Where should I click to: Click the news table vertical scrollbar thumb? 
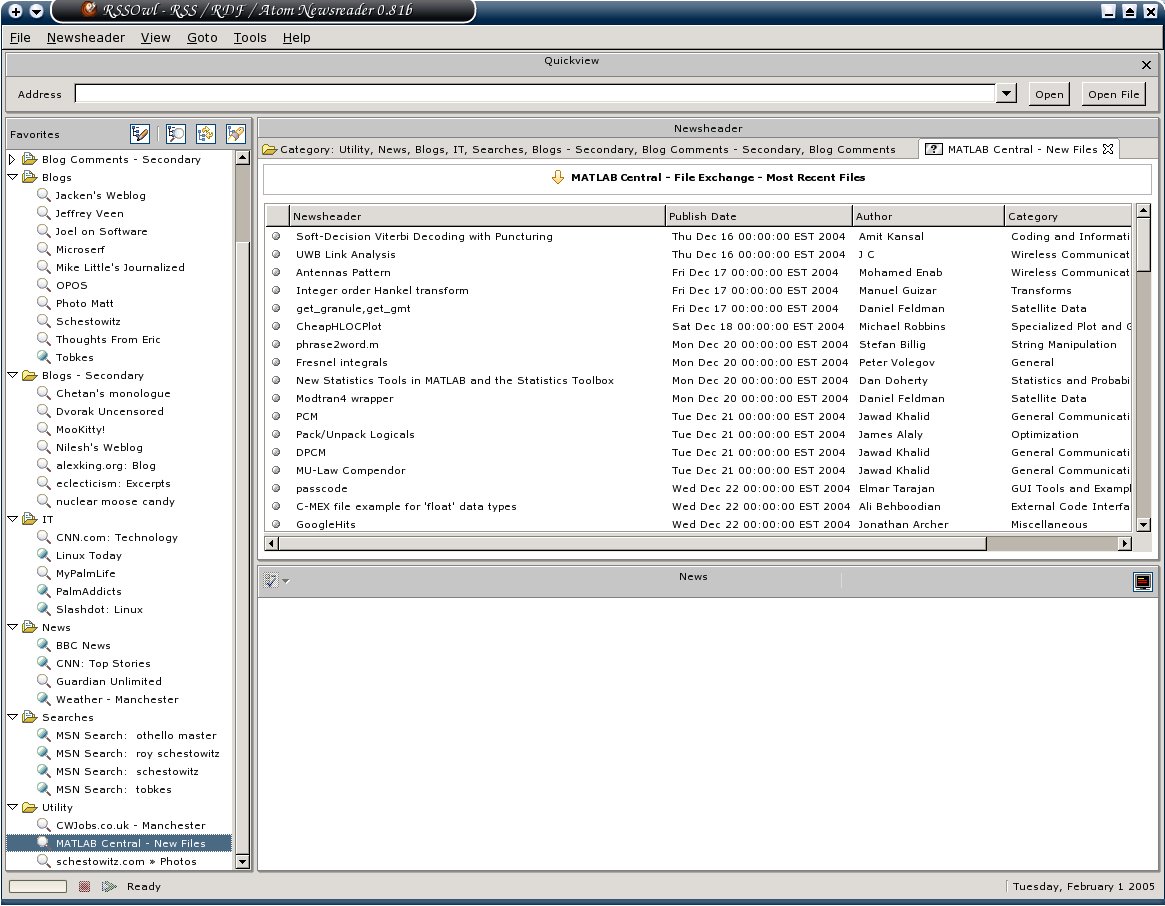point(1143,245)
